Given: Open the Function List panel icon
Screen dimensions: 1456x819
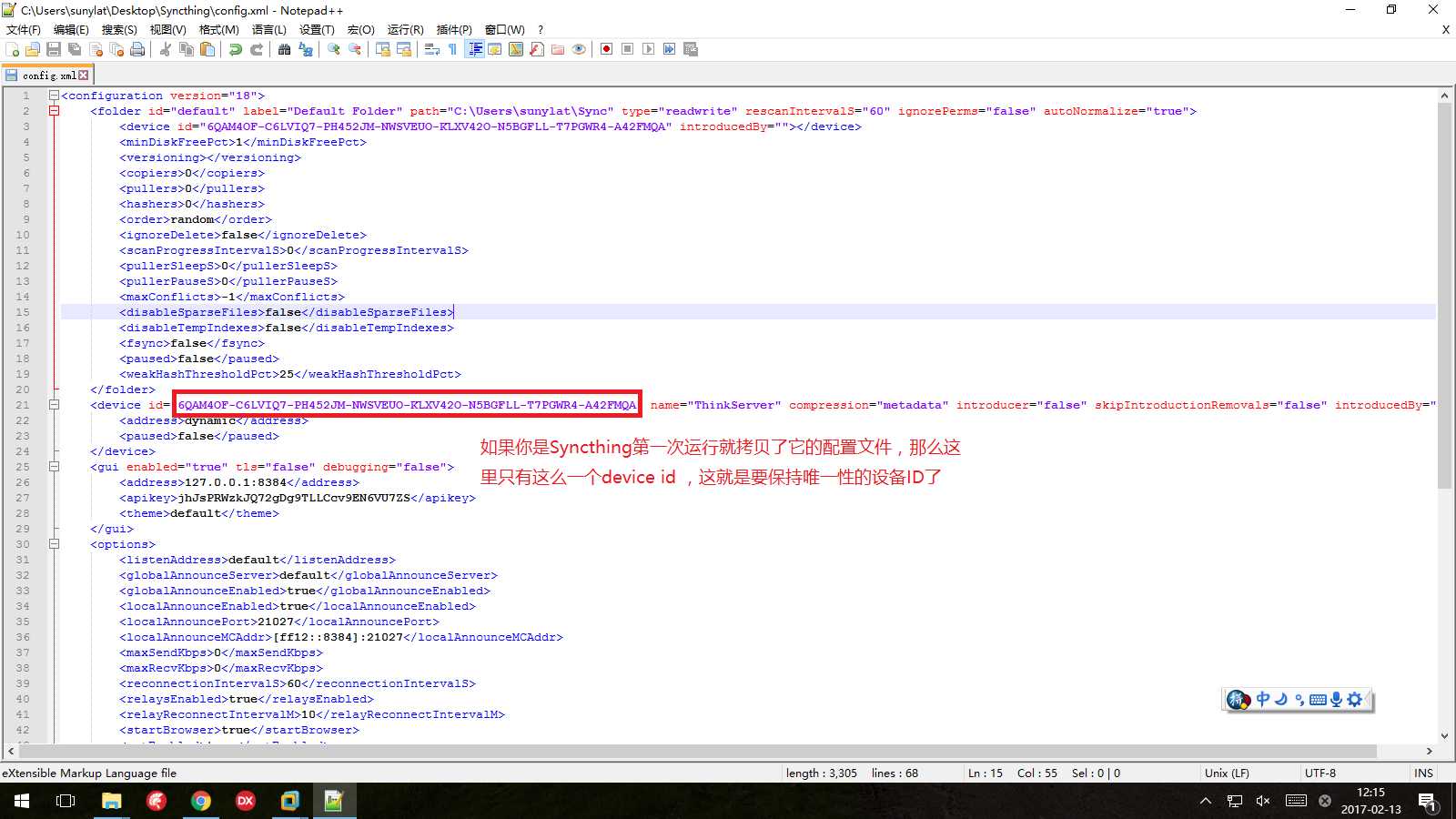Looking at the screenshot, I should (x=537, y=49).
